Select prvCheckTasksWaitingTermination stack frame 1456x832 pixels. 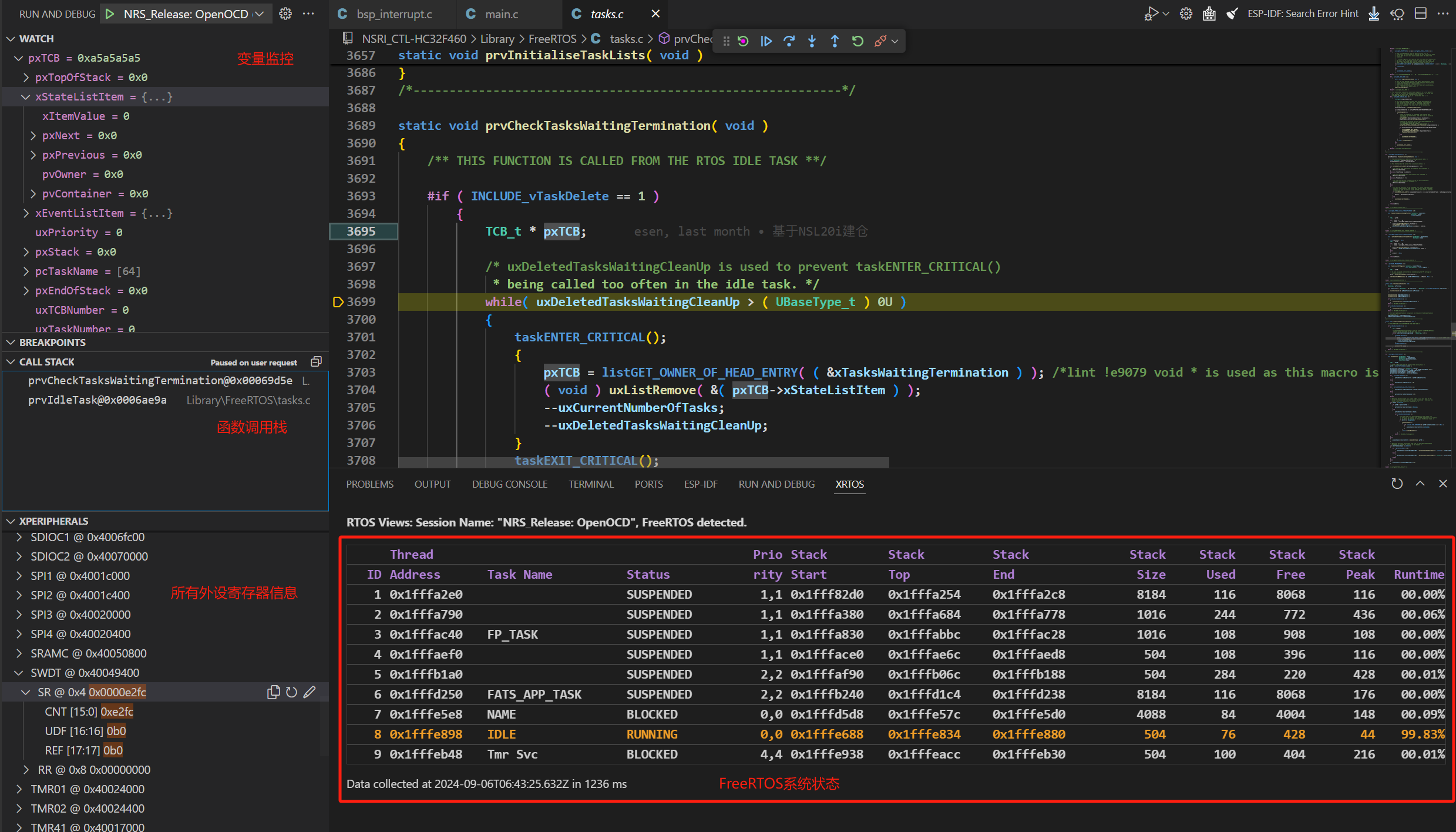[x=166, y=381]
